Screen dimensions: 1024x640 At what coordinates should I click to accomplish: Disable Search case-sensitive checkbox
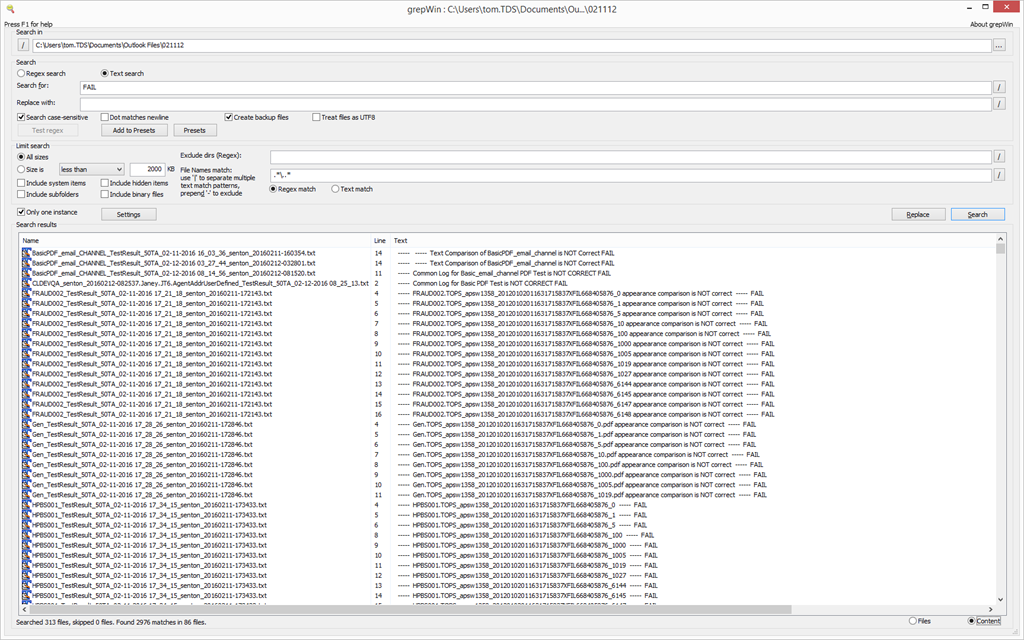click(22, 117)
